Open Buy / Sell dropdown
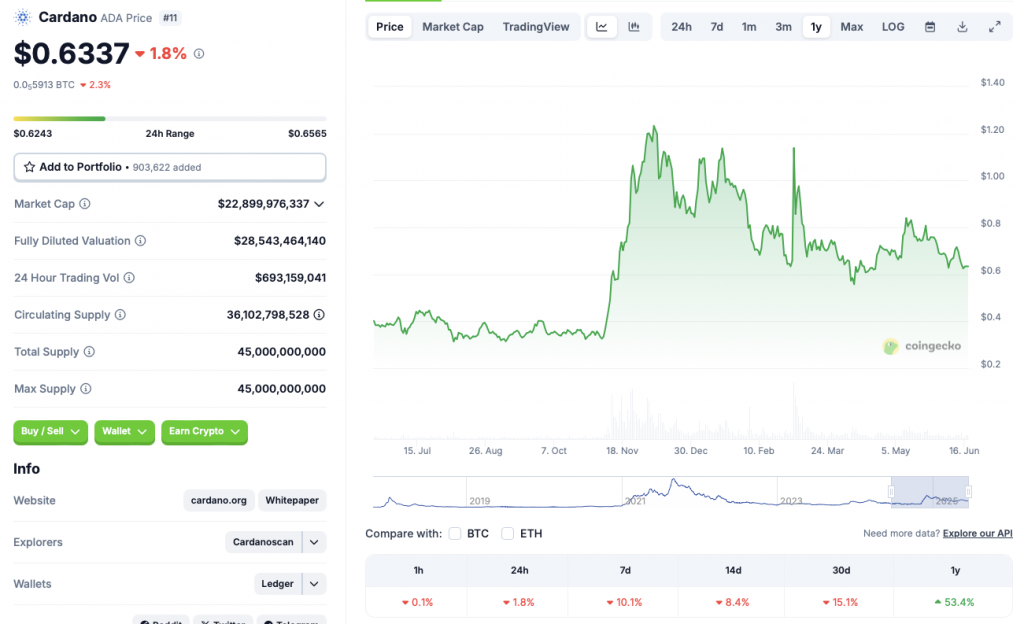 click(x=50, y=431)
